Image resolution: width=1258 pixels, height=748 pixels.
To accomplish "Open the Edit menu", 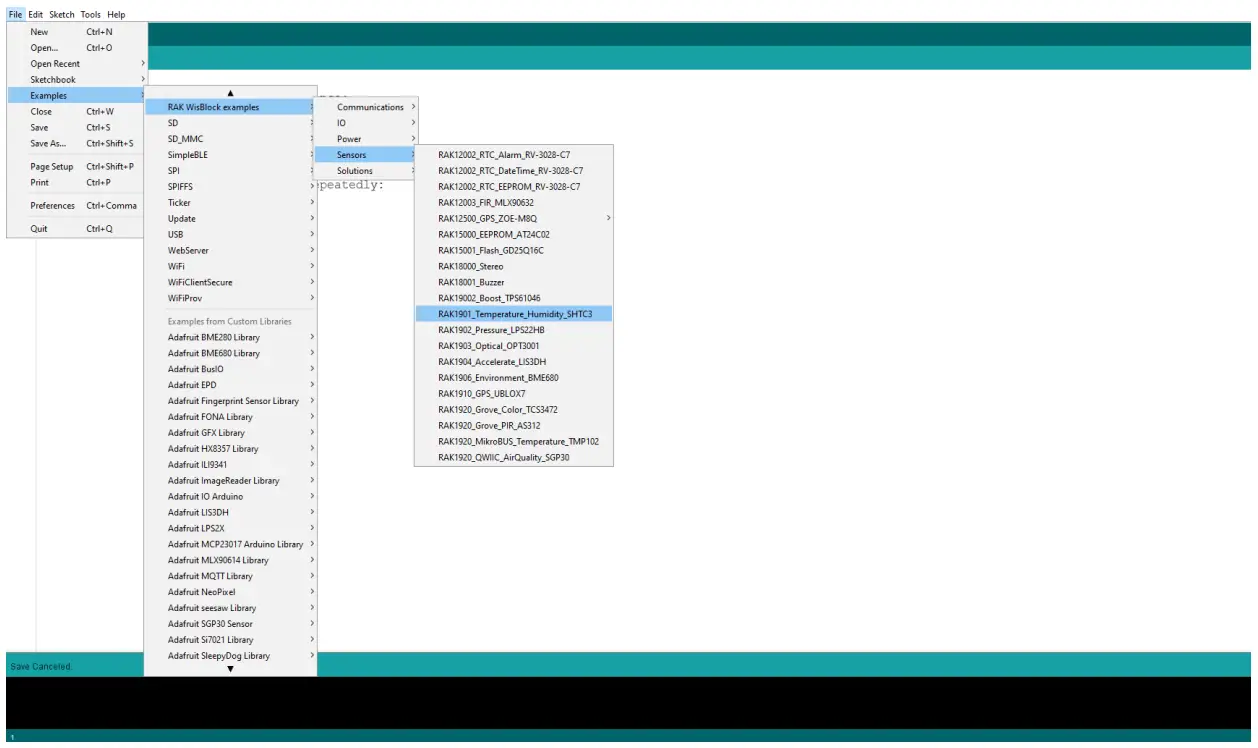I will 36,15.
